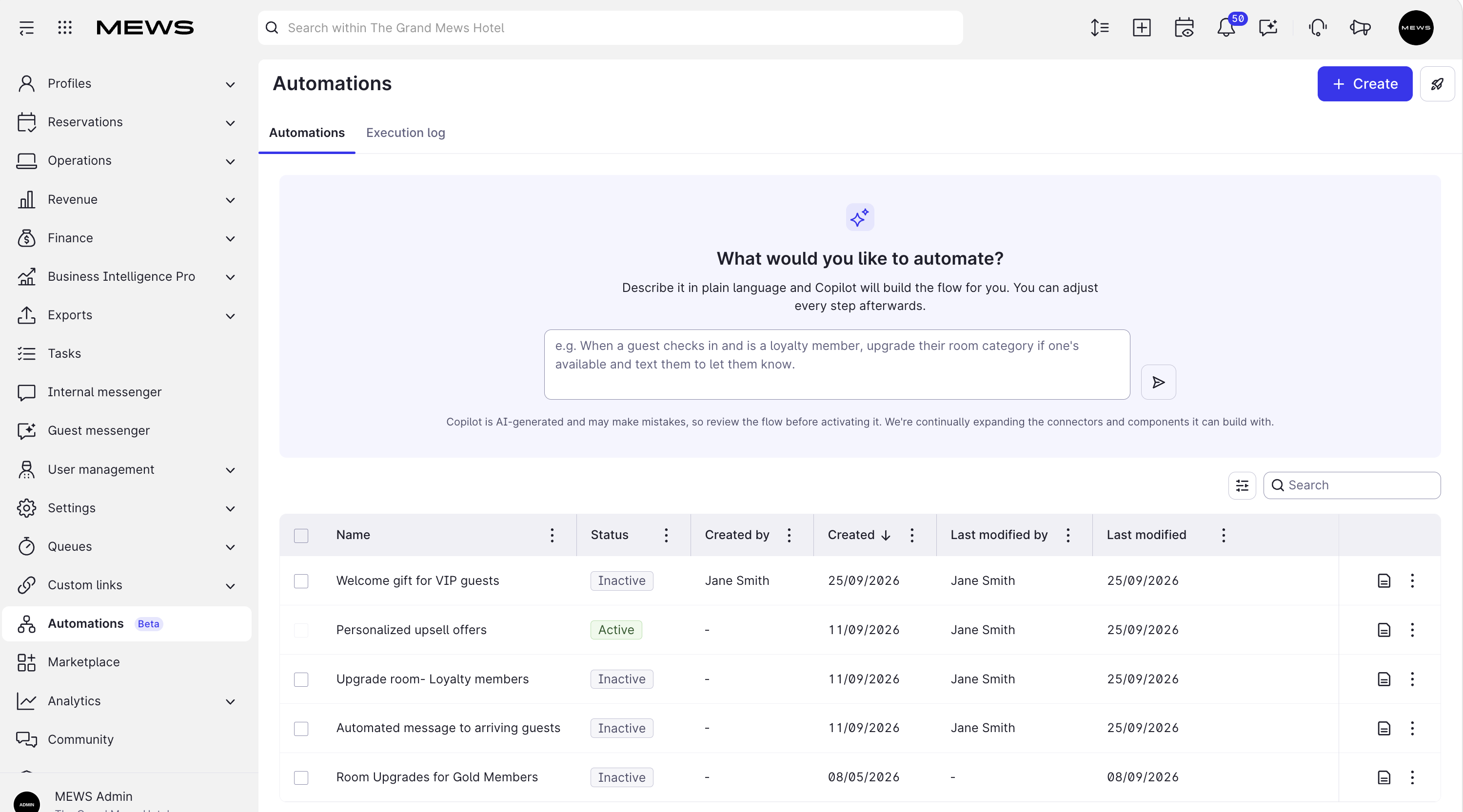Click the plus-square new item icon in top bar
The width and height of the screenshot is (1463, 812).
pyautogui.click(x=1142, y=28)
